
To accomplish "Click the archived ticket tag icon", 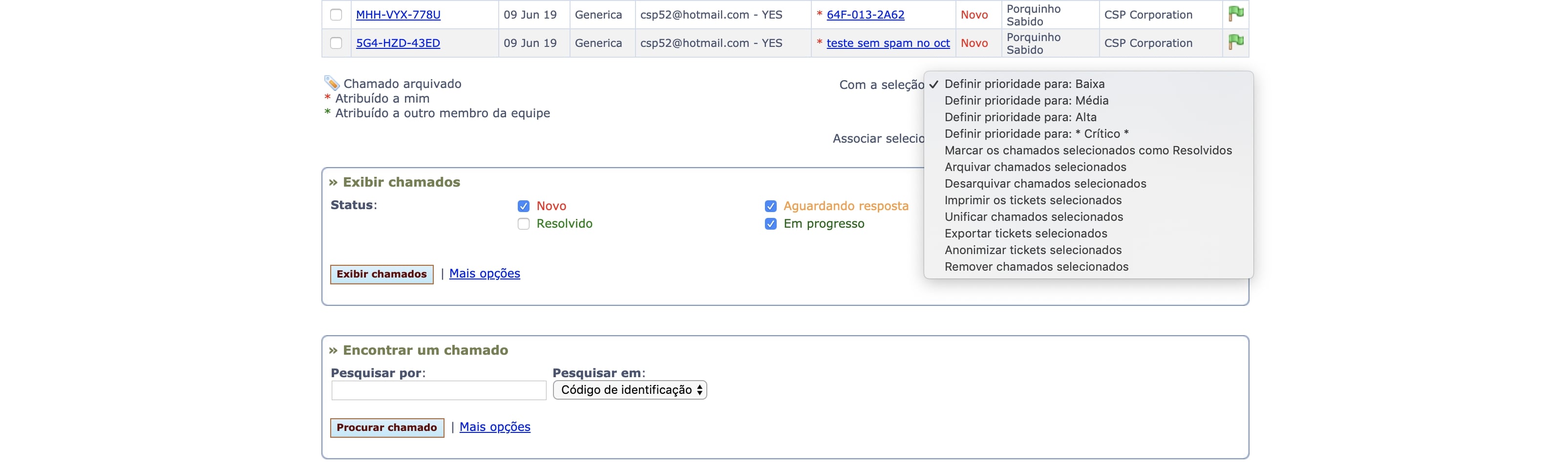I will point(332,83).
